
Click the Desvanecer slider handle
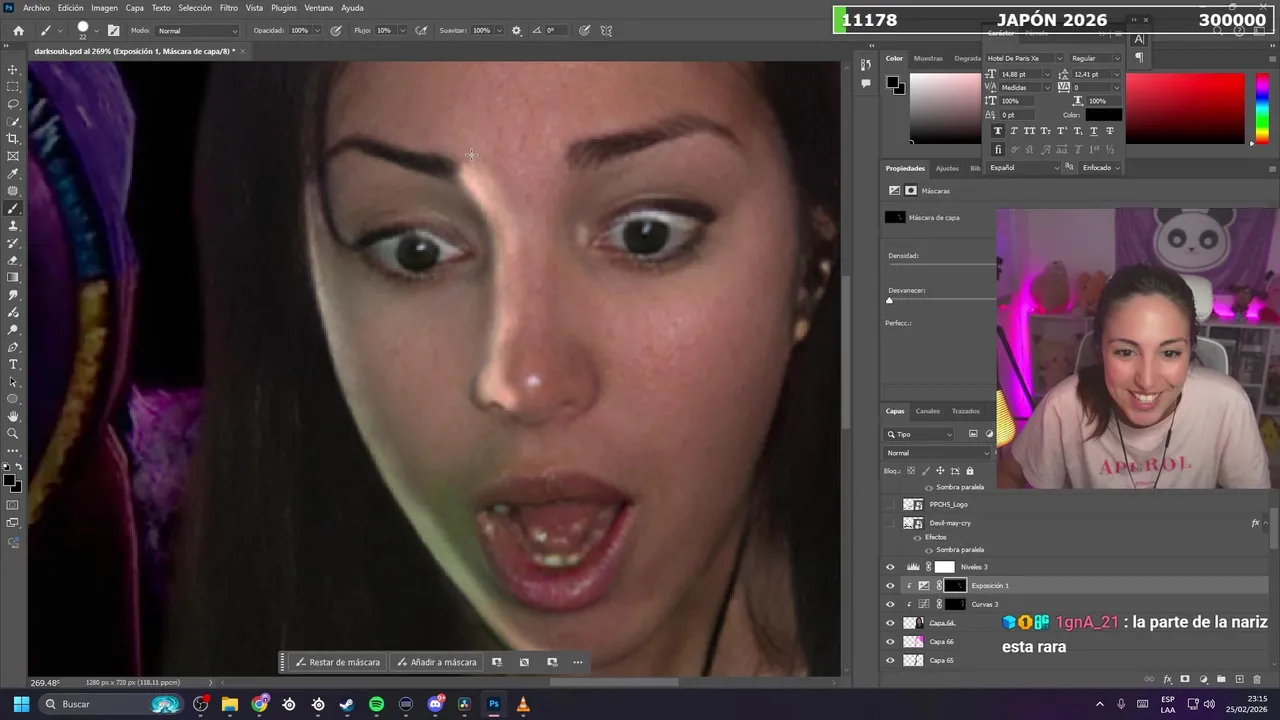click(x=889, y=300)
